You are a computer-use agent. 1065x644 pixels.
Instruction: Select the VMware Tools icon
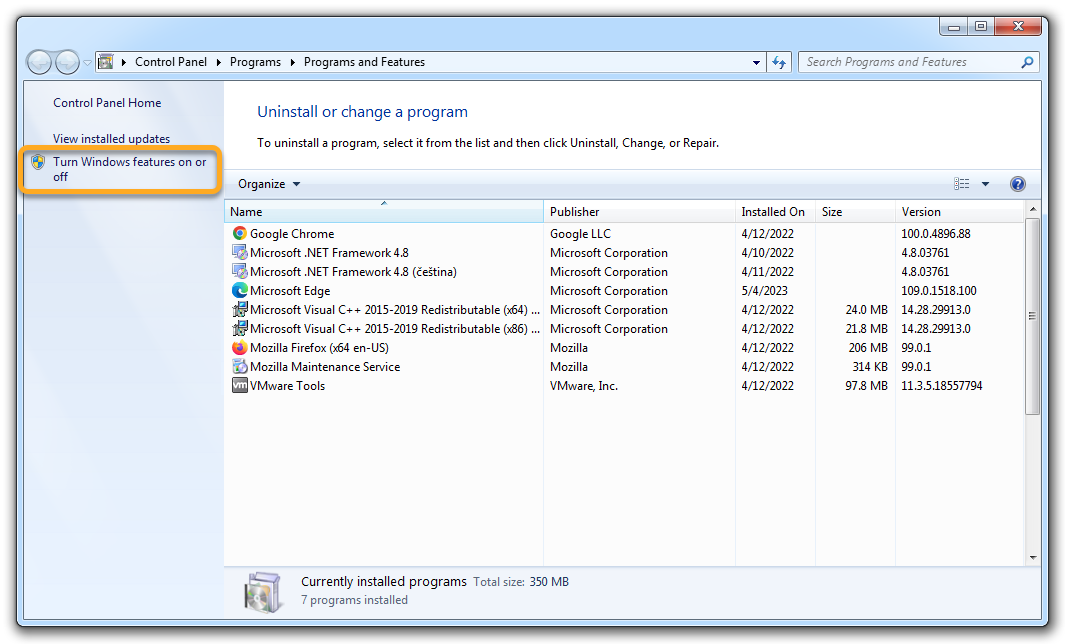(x=240, y=386)
